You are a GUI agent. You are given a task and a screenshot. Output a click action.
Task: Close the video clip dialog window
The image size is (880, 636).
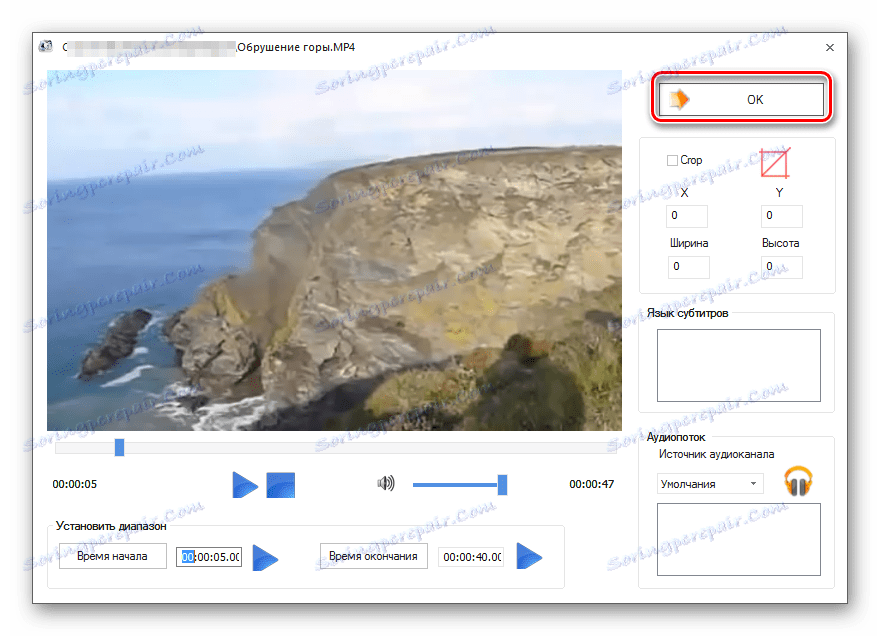(830, 48)
